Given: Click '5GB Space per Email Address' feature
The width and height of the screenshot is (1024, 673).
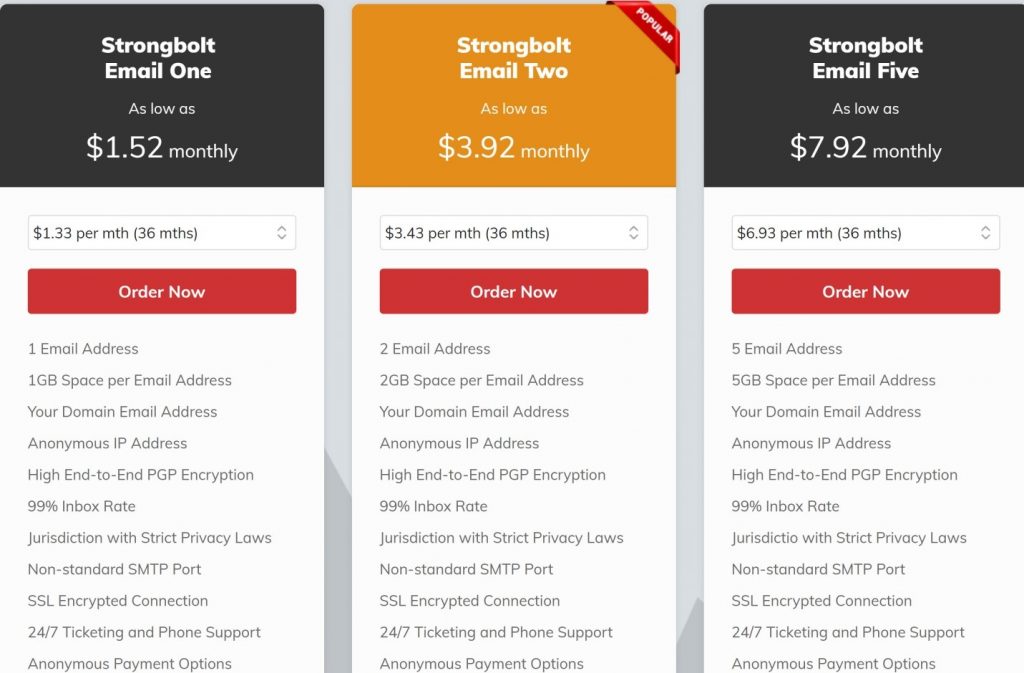Looking at the screenshot, I should (833, 380).
